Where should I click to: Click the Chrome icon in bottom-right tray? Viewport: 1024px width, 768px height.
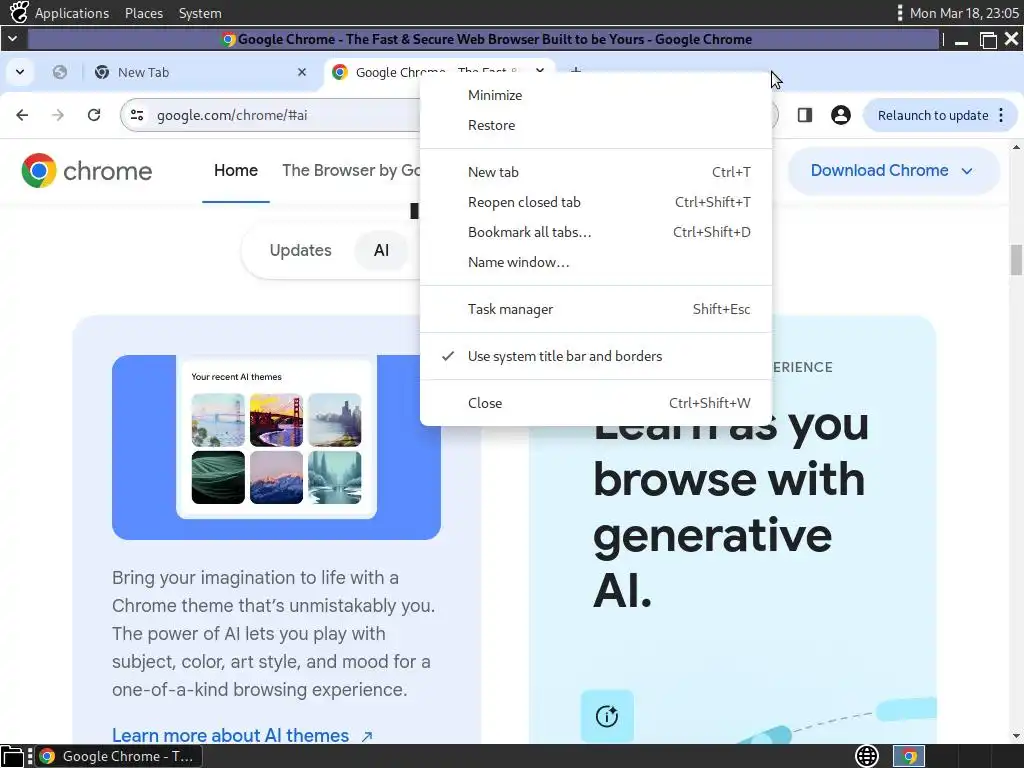[x=908, y=756]
